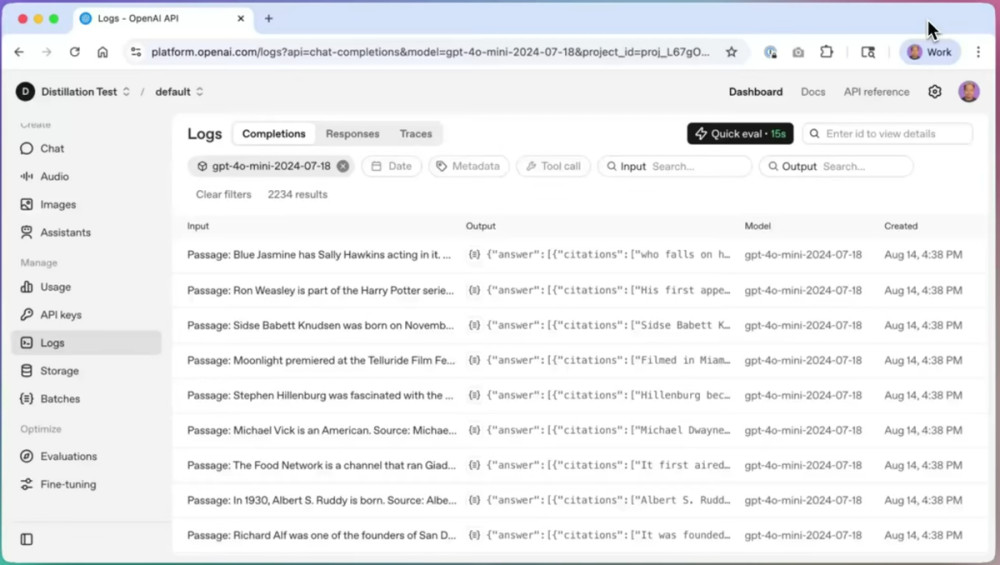This screenshot has width=1000, height=565.
Task: Click the Quick eval button
Action: (x=740, y=134)
